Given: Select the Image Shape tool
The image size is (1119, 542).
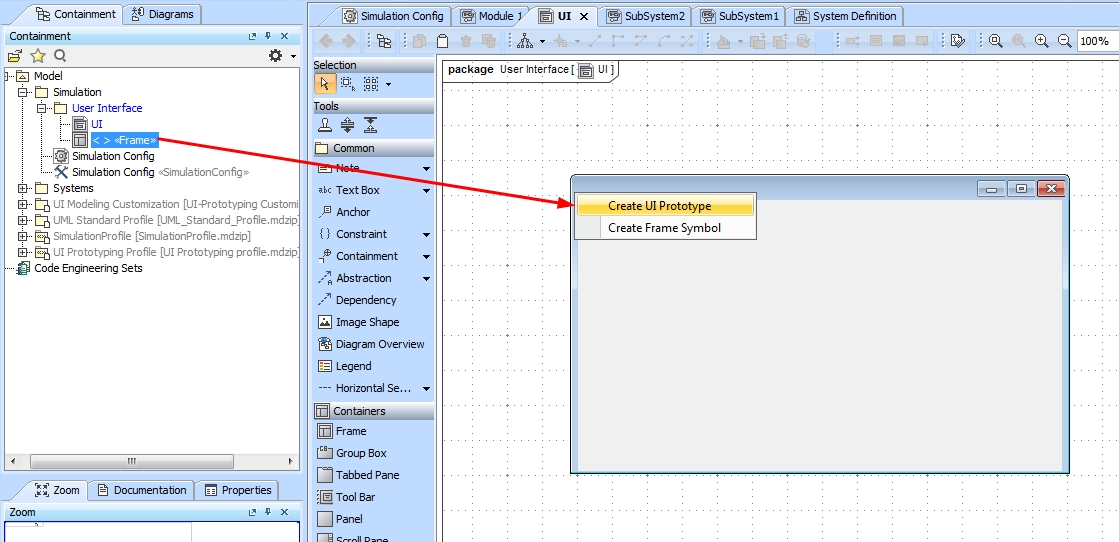Looking at the screenshot, I should (x=366, y=322).
